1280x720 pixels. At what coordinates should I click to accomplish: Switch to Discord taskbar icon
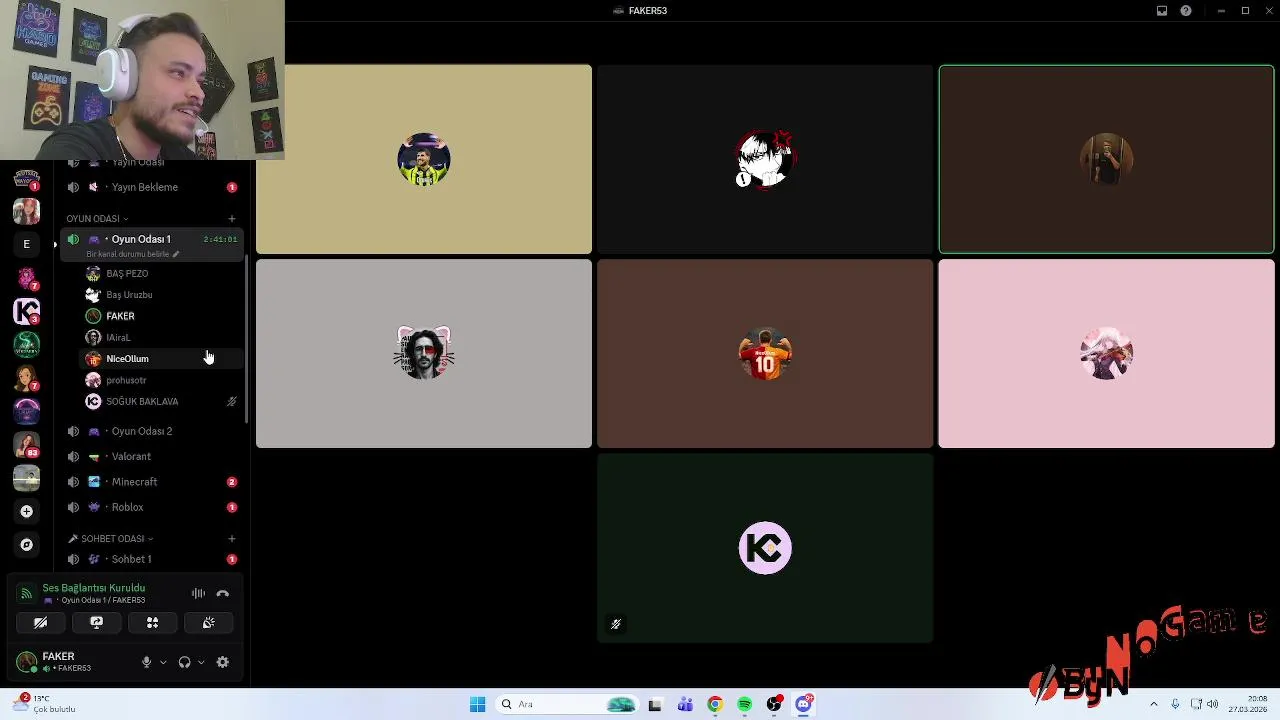coord(804,704)
